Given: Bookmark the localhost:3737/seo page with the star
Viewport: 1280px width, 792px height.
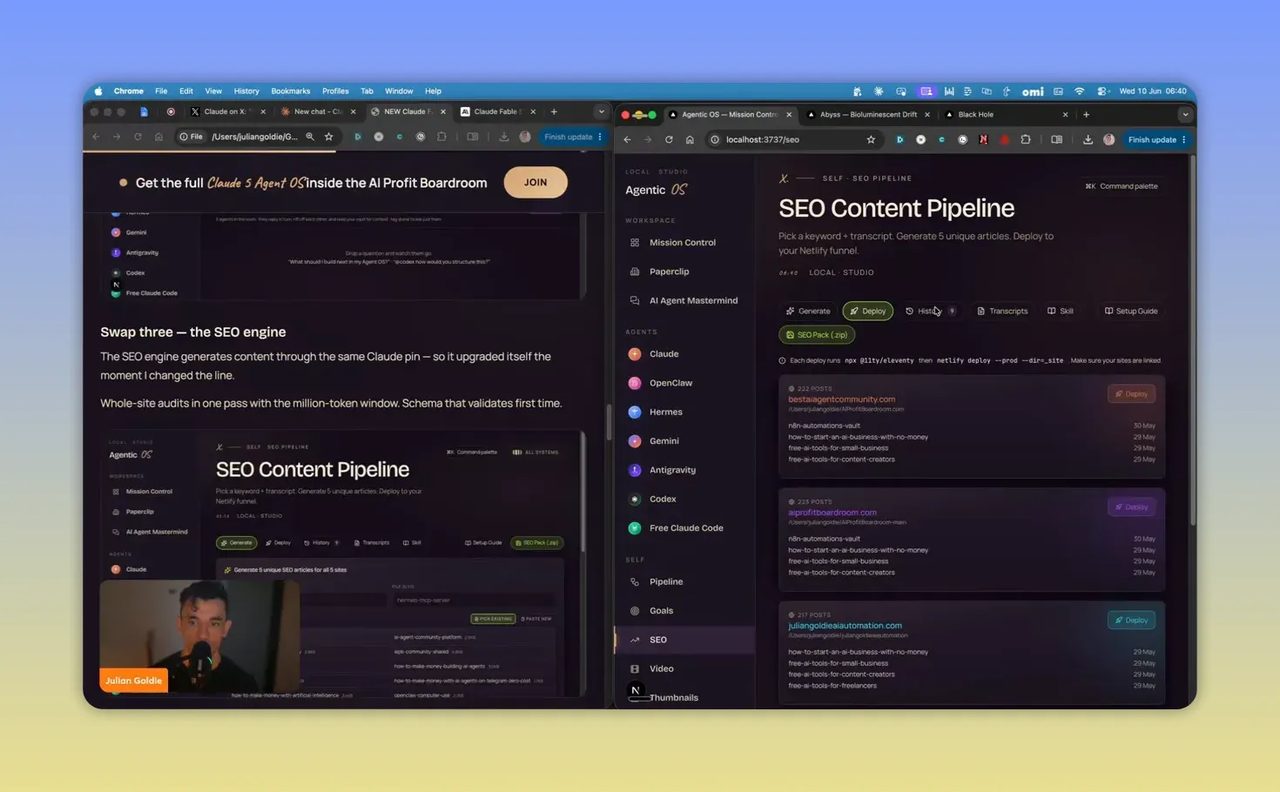Looking at the screenshot, I should pos(871,140).
